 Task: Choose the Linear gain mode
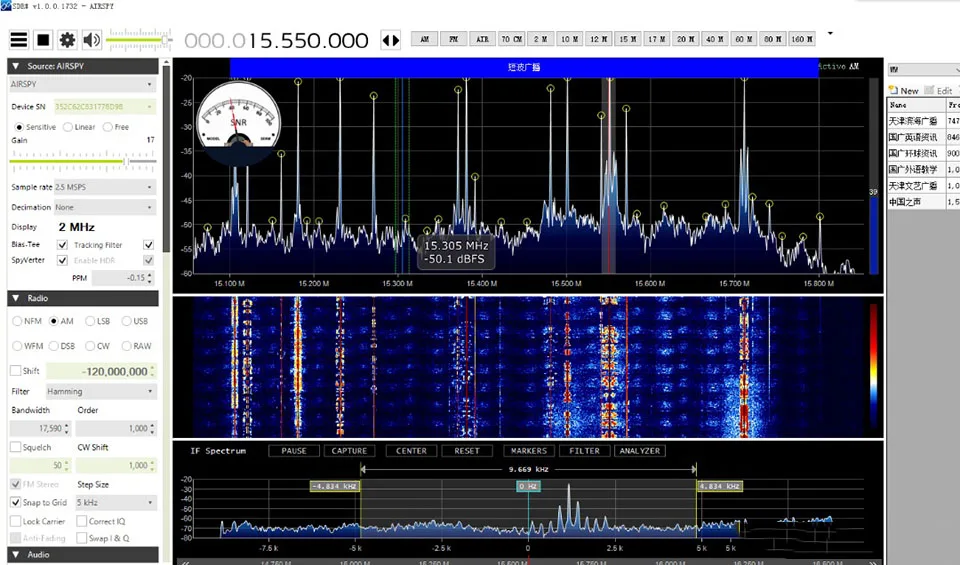[x=68, y=127]
